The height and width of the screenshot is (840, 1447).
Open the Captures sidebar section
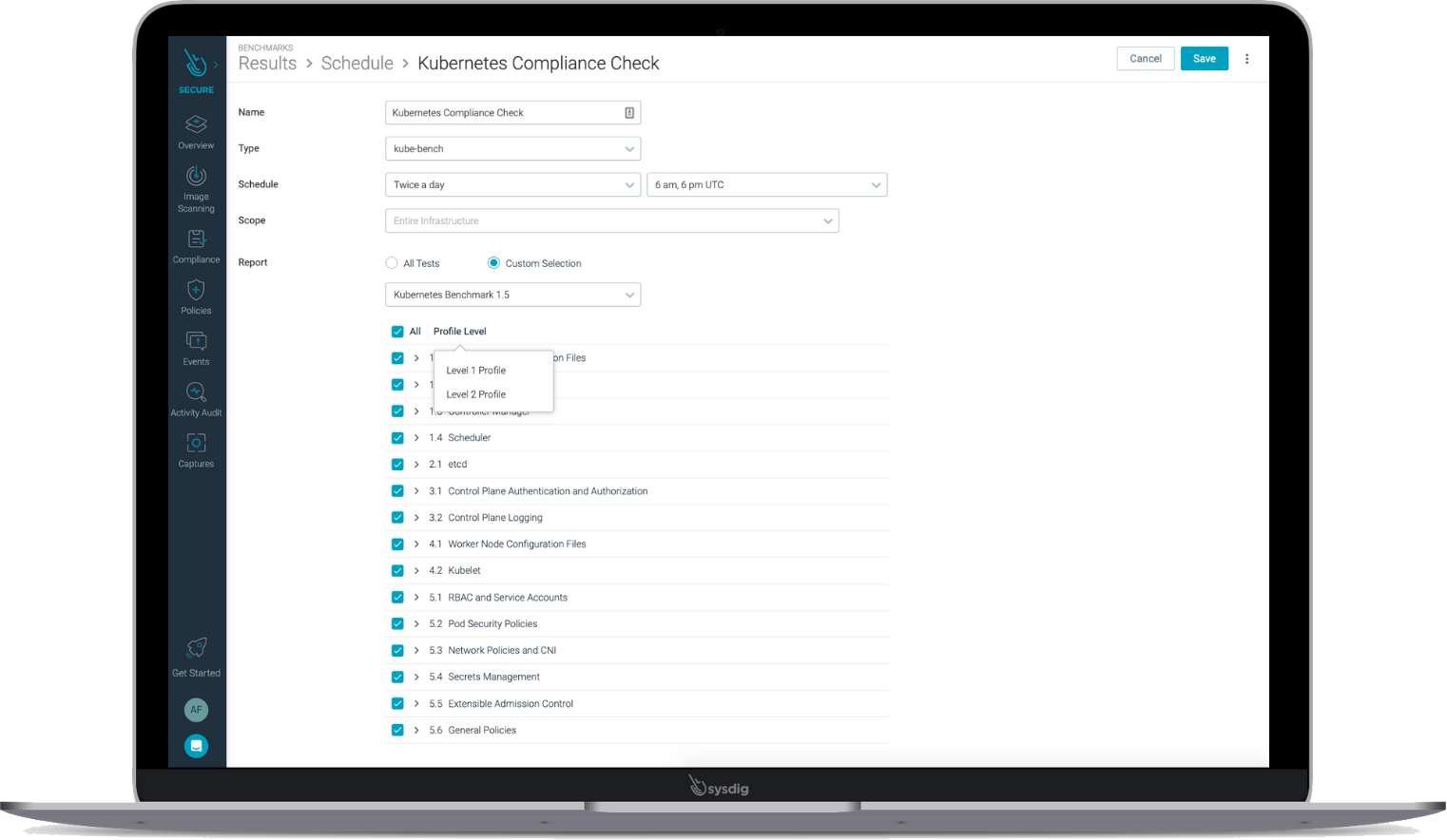click(x=196, y=451)
